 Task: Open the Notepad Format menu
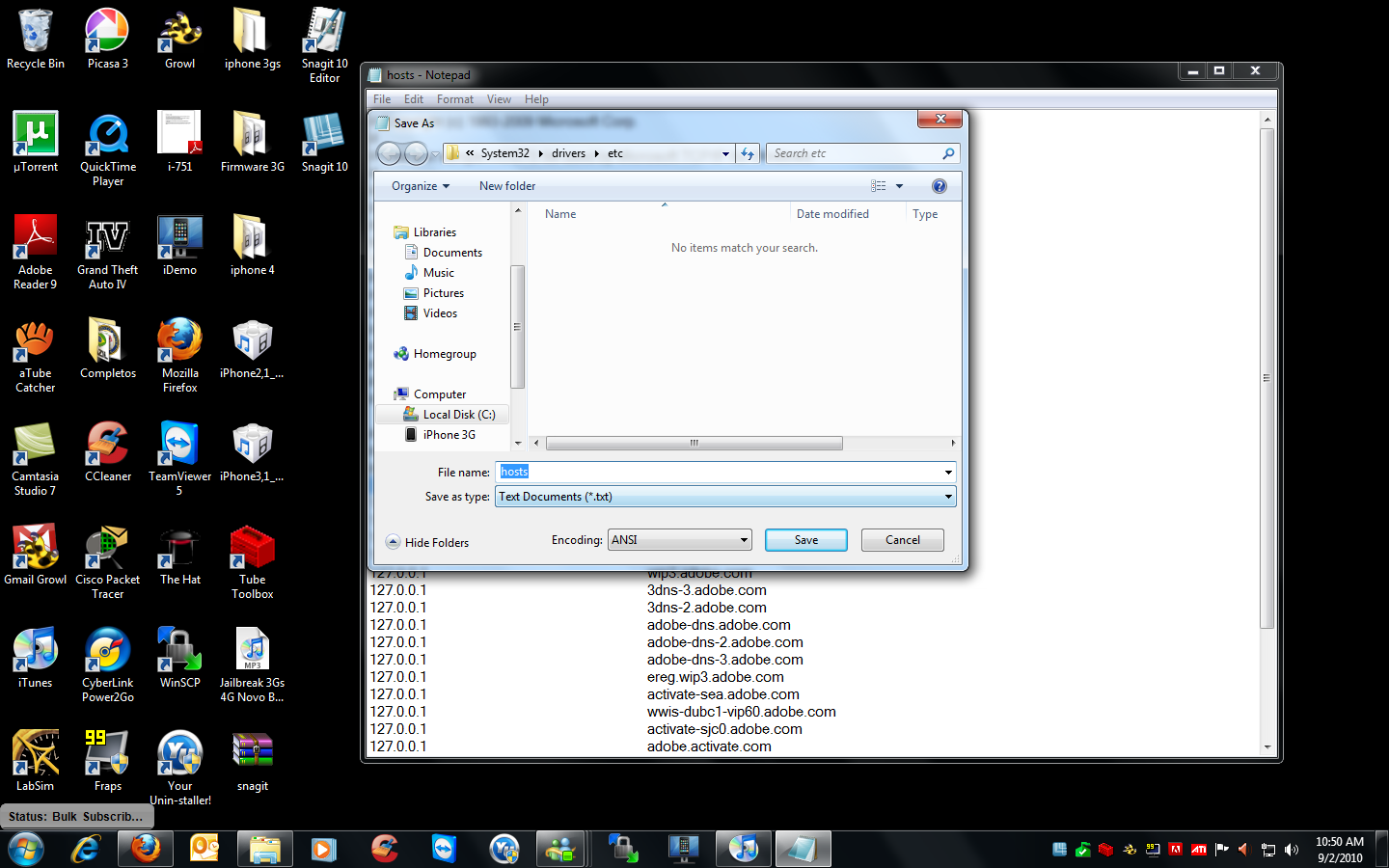(455, 99)
